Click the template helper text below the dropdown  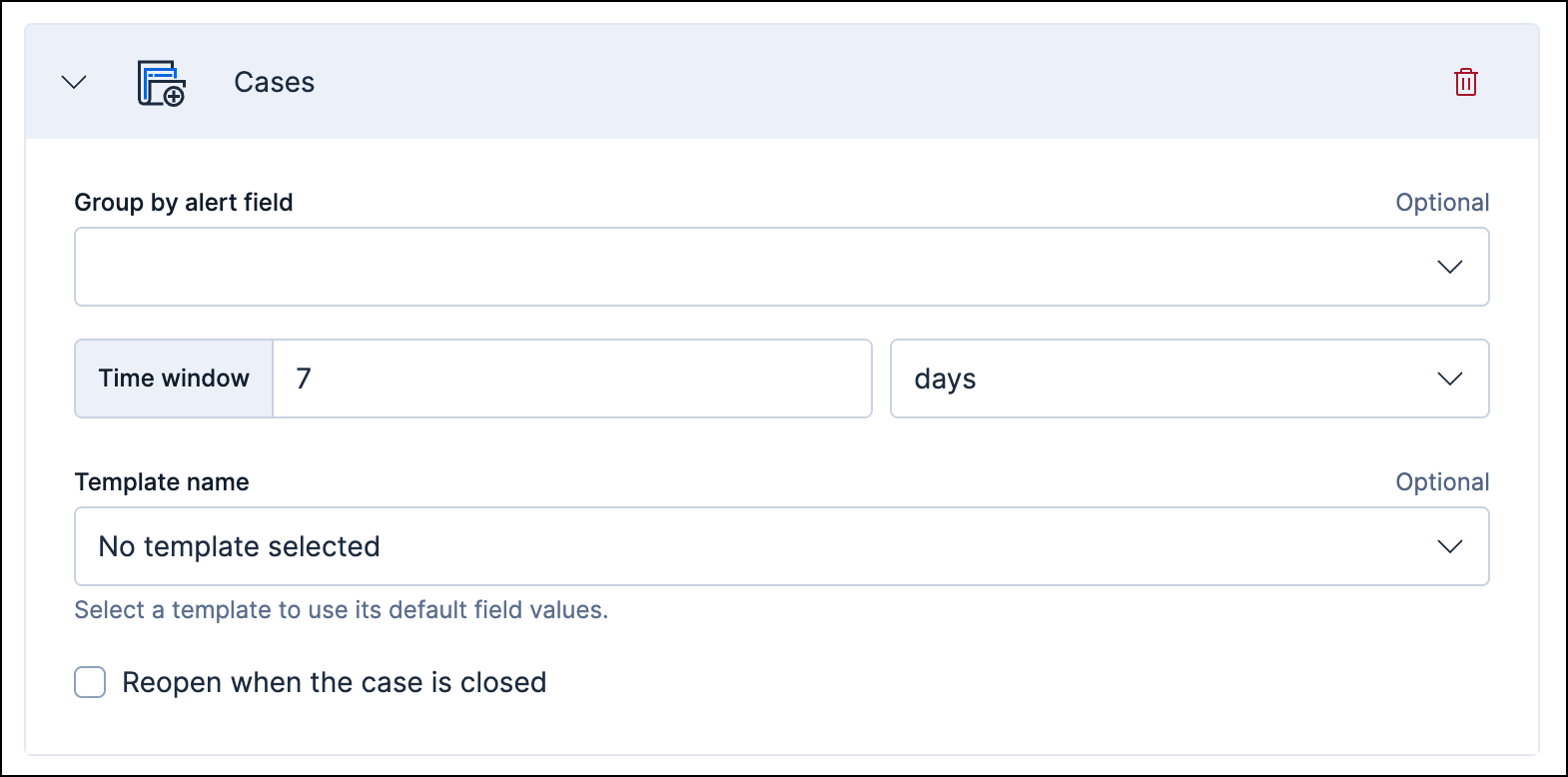point(341,609)
